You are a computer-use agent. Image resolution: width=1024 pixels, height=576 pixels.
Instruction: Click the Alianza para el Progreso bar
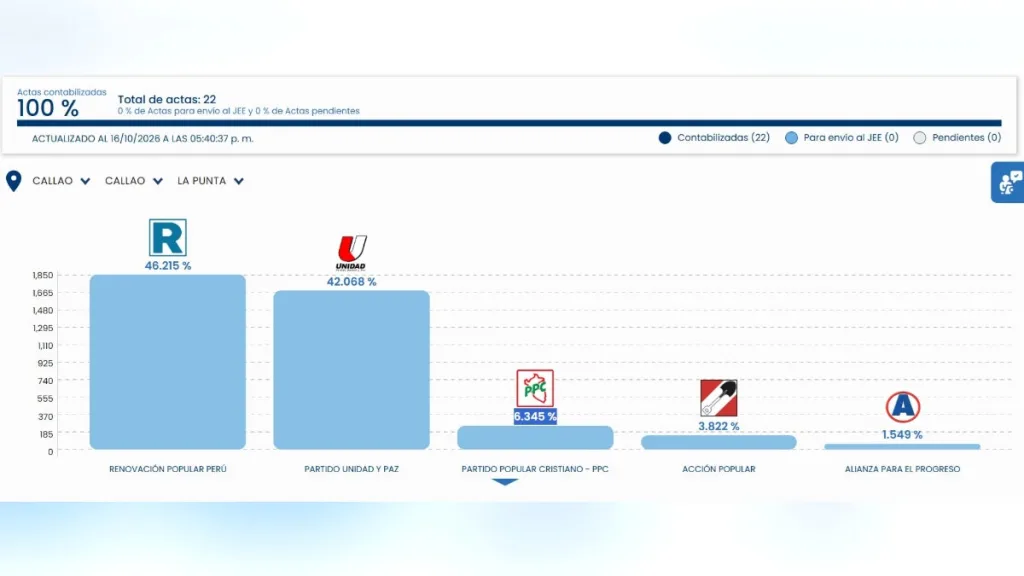902,447
